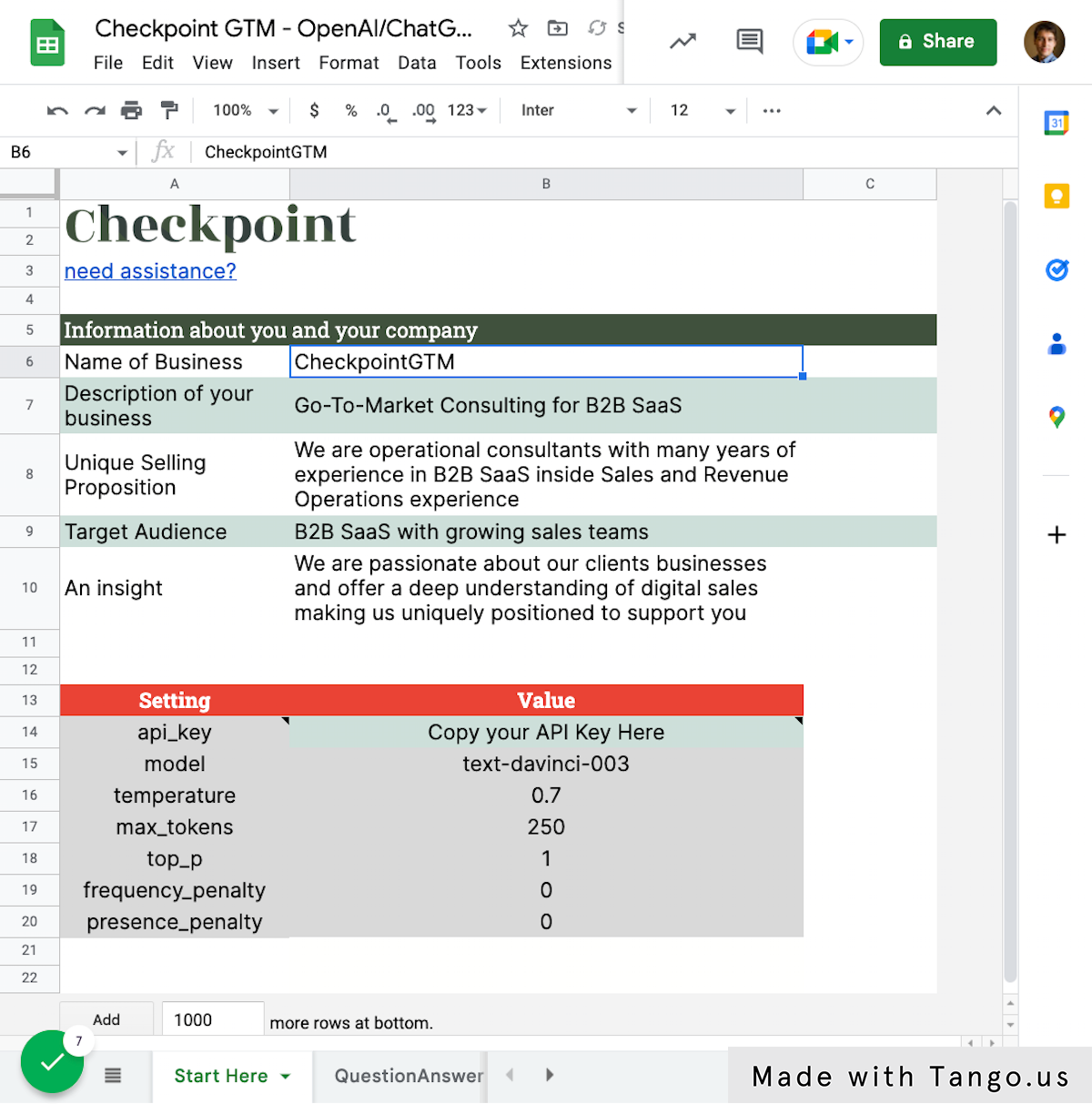Format cell as percent
Image resolution: width=1092 pixels, height=1104 pixels.
351,111
